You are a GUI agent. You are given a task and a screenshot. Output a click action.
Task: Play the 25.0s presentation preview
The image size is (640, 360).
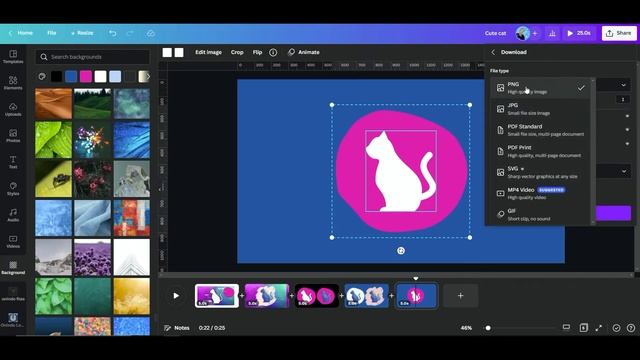(x=579, y=33)
